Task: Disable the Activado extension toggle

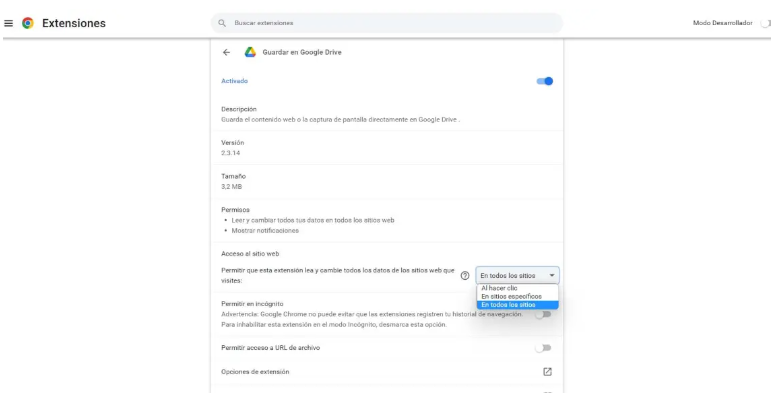Action: tap(544, 81)
